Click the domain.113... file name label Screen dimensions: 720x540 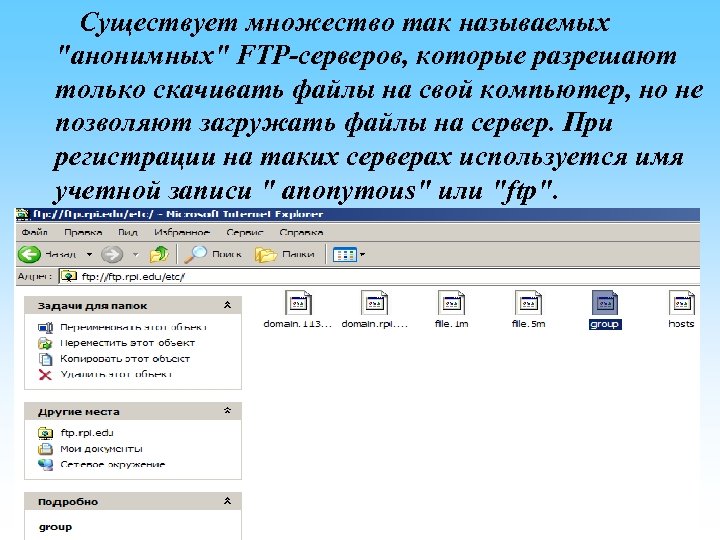click(298, 324)
